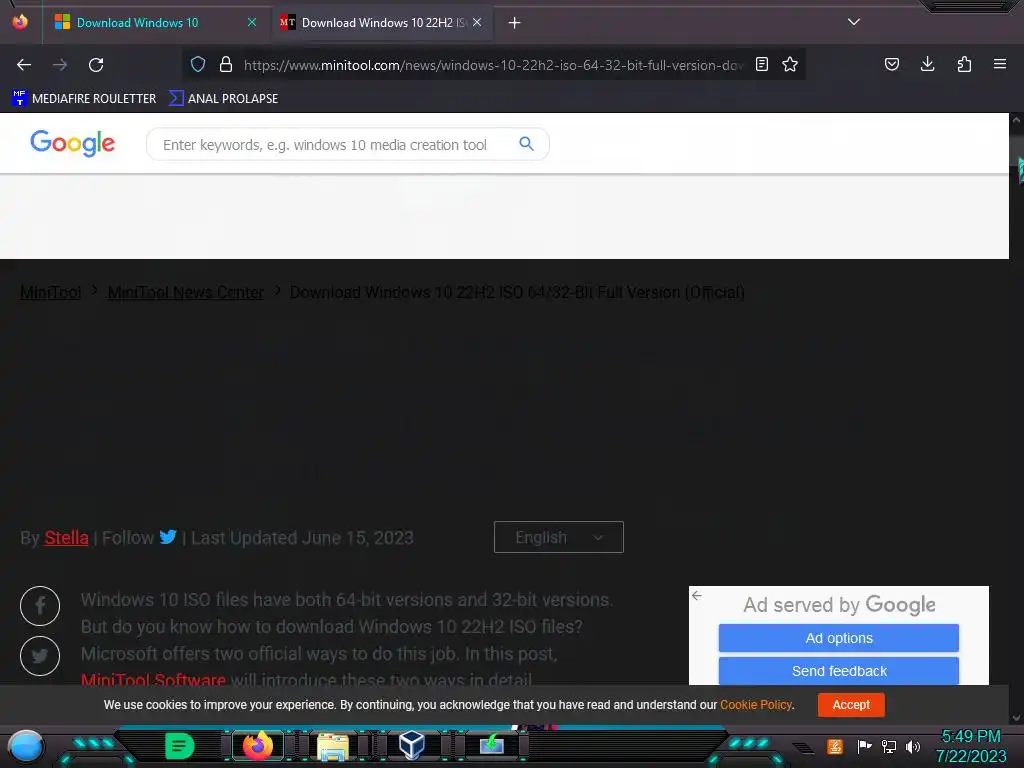The height and width of the screenshot is (768, 1024).
Task: Save page to Pocket
Action: point(891,64)
